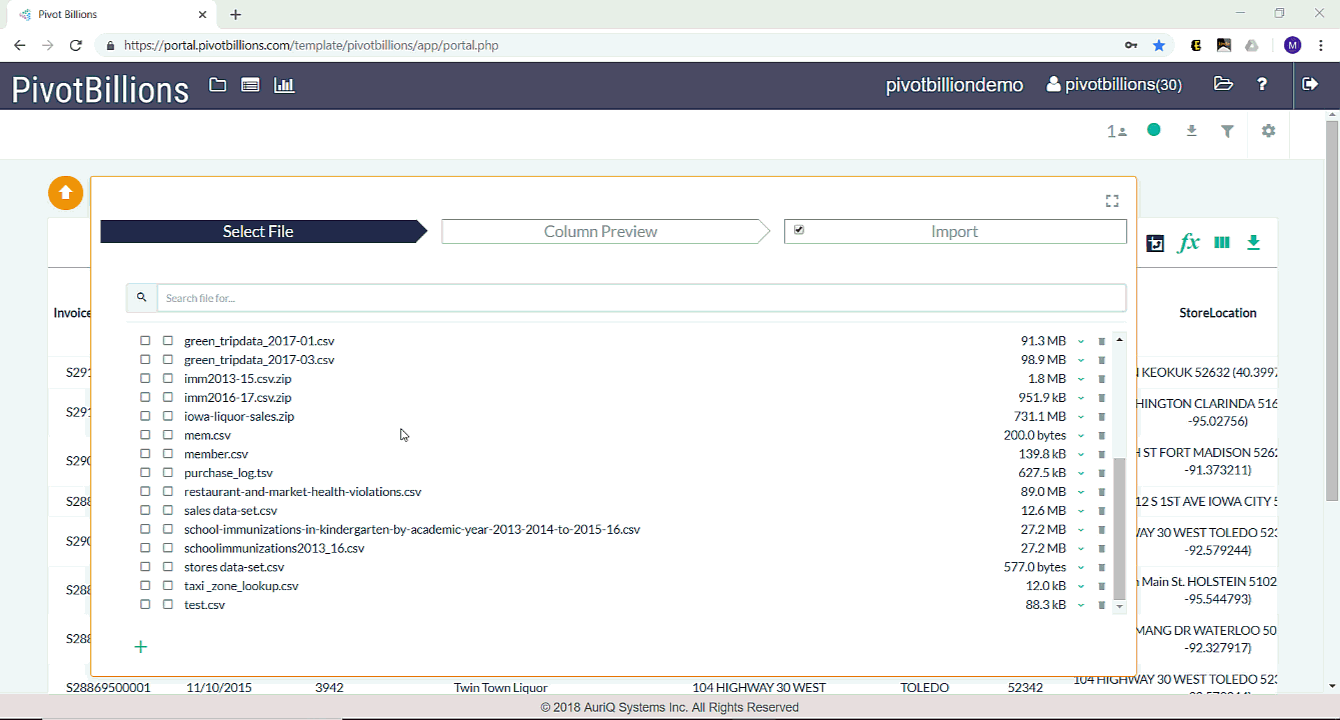The width and height of the screenshot is (1340, 720).
Task: Click the browser address bar URL
Action: pyautogui.click(x=311, y=45)
